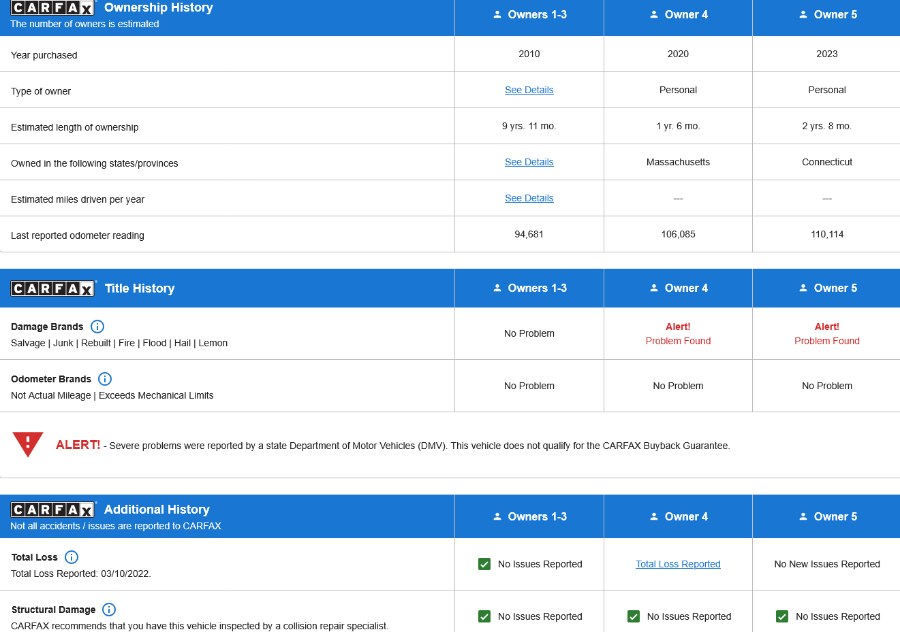900x632 pixels.
Task: Click Personal owner type under Owner 5
Action: pos(827,90)
